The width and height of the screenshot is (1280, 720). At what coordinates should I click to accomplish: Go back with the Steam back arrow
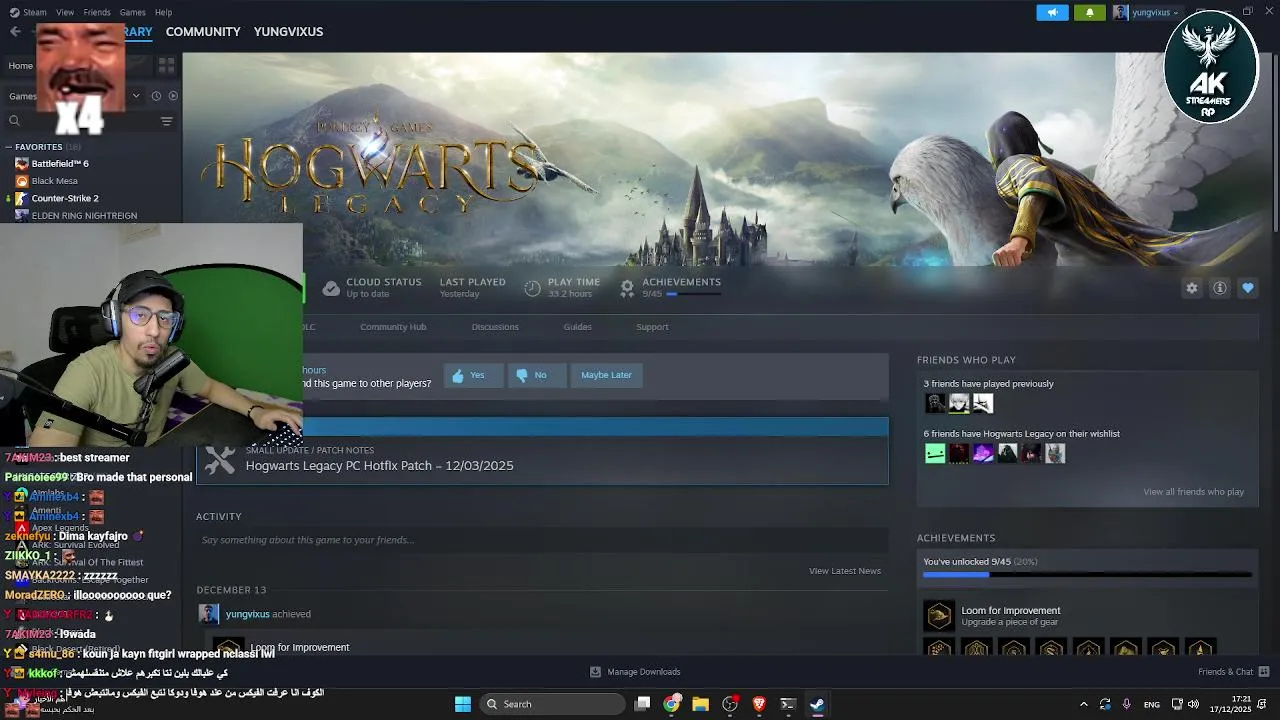(15, 31)
